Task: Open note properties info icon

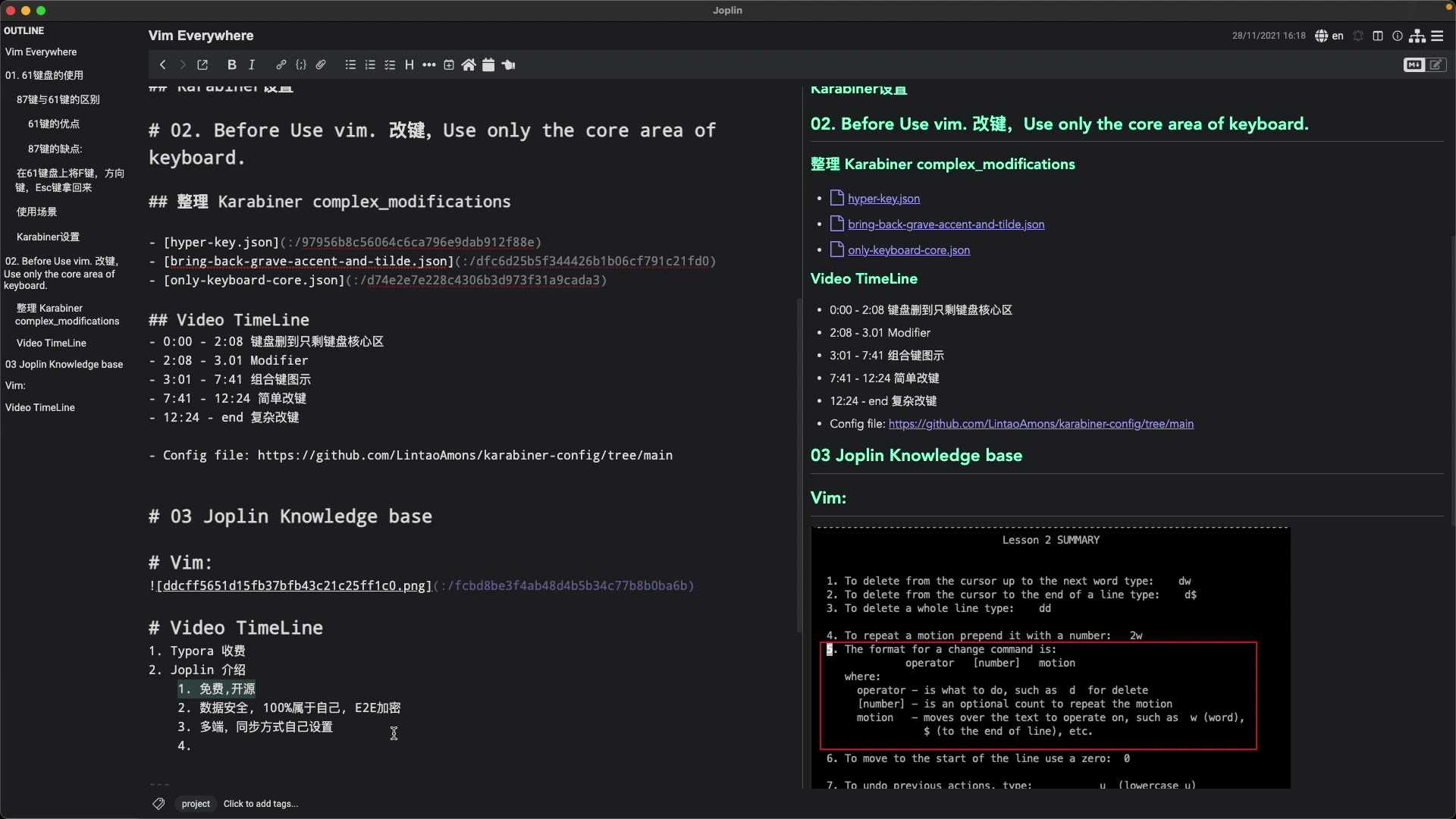Action: point(1398,36)
